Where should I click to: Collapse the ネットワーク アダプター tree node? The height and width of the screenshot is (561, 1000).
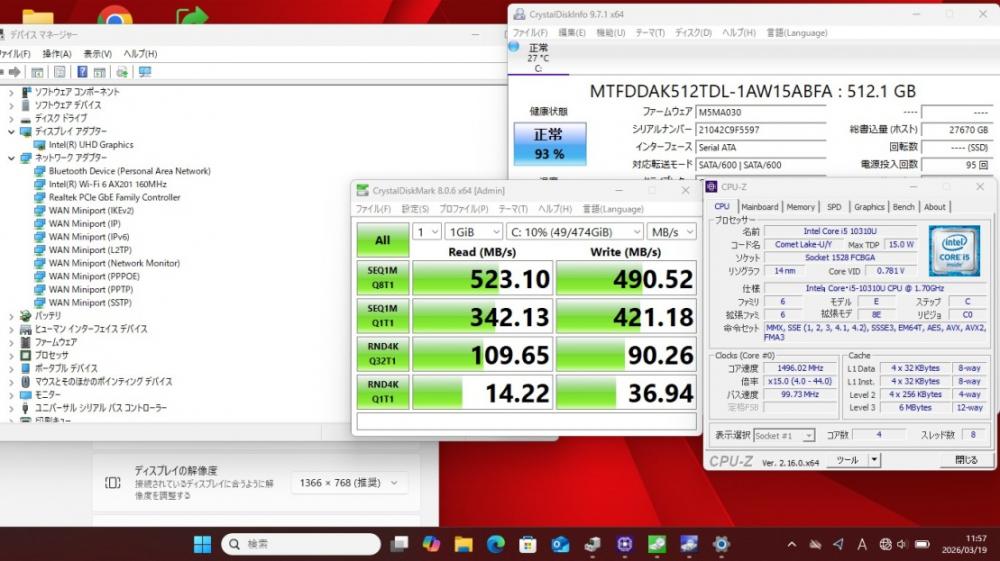pos(12,158)
